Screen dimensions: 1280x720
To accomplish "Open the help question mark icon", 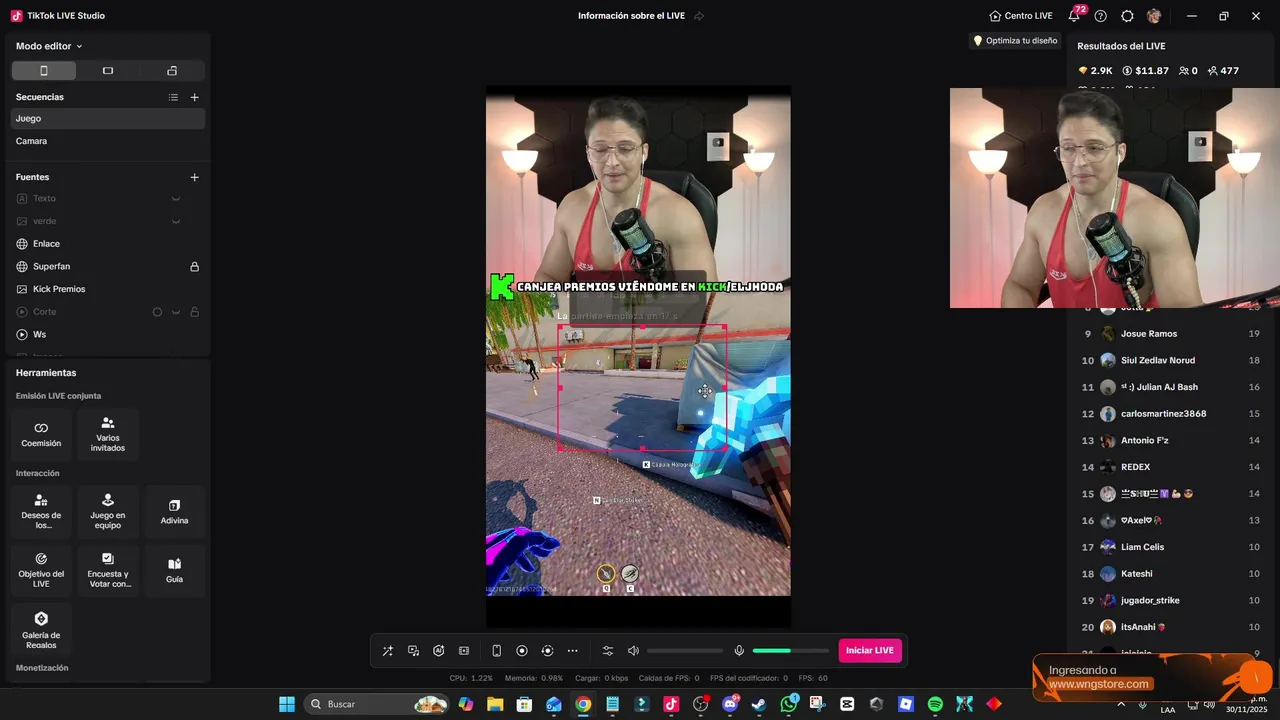I will (1101, 16).
